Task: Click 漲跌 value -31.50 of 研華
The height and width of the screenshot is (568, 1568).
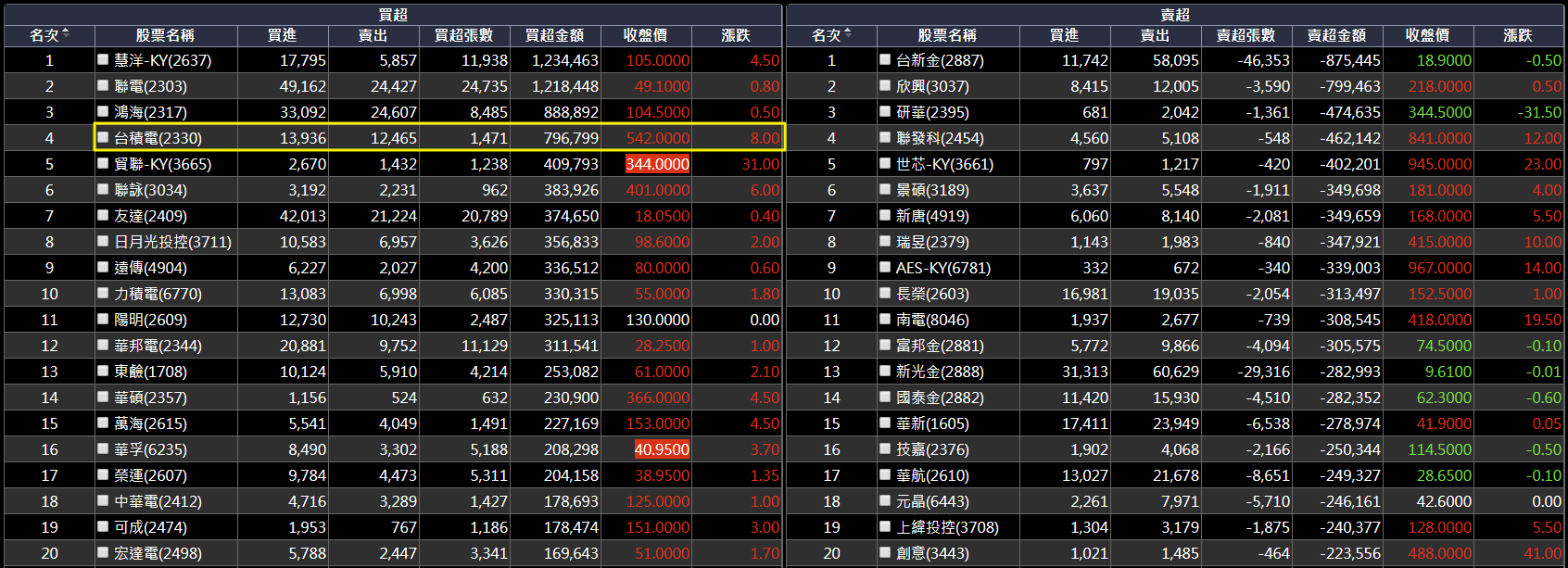Action: pyautogui.click(x=1539, y=112)
